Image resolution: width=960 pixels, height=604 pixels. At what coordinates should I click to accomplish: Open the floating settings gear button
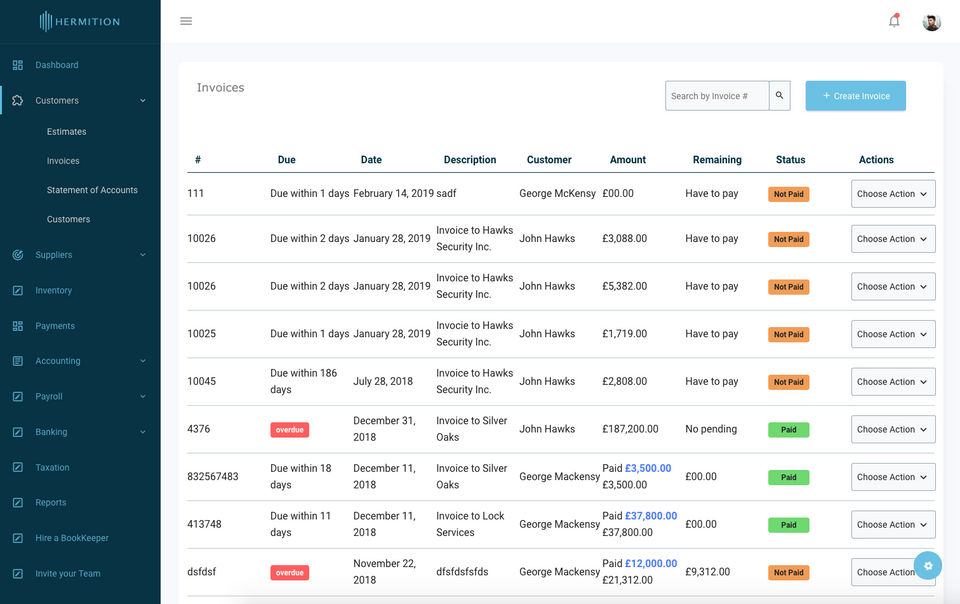coord(928,565)
